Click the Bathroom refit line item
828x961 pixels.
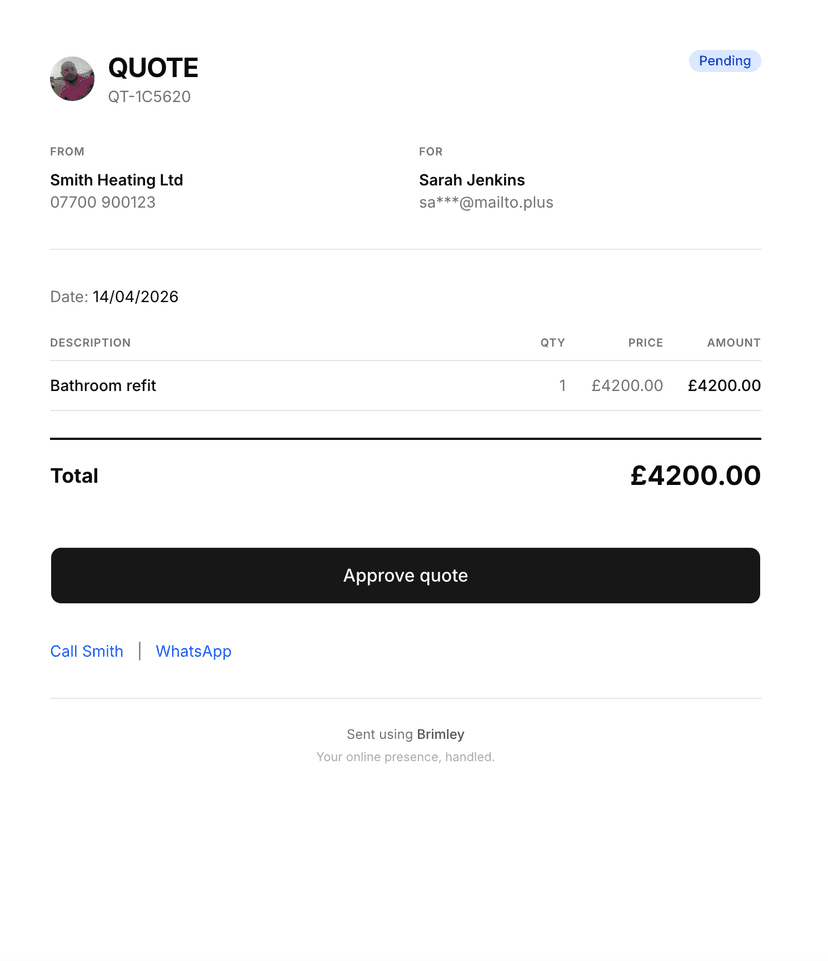point(103,386)
